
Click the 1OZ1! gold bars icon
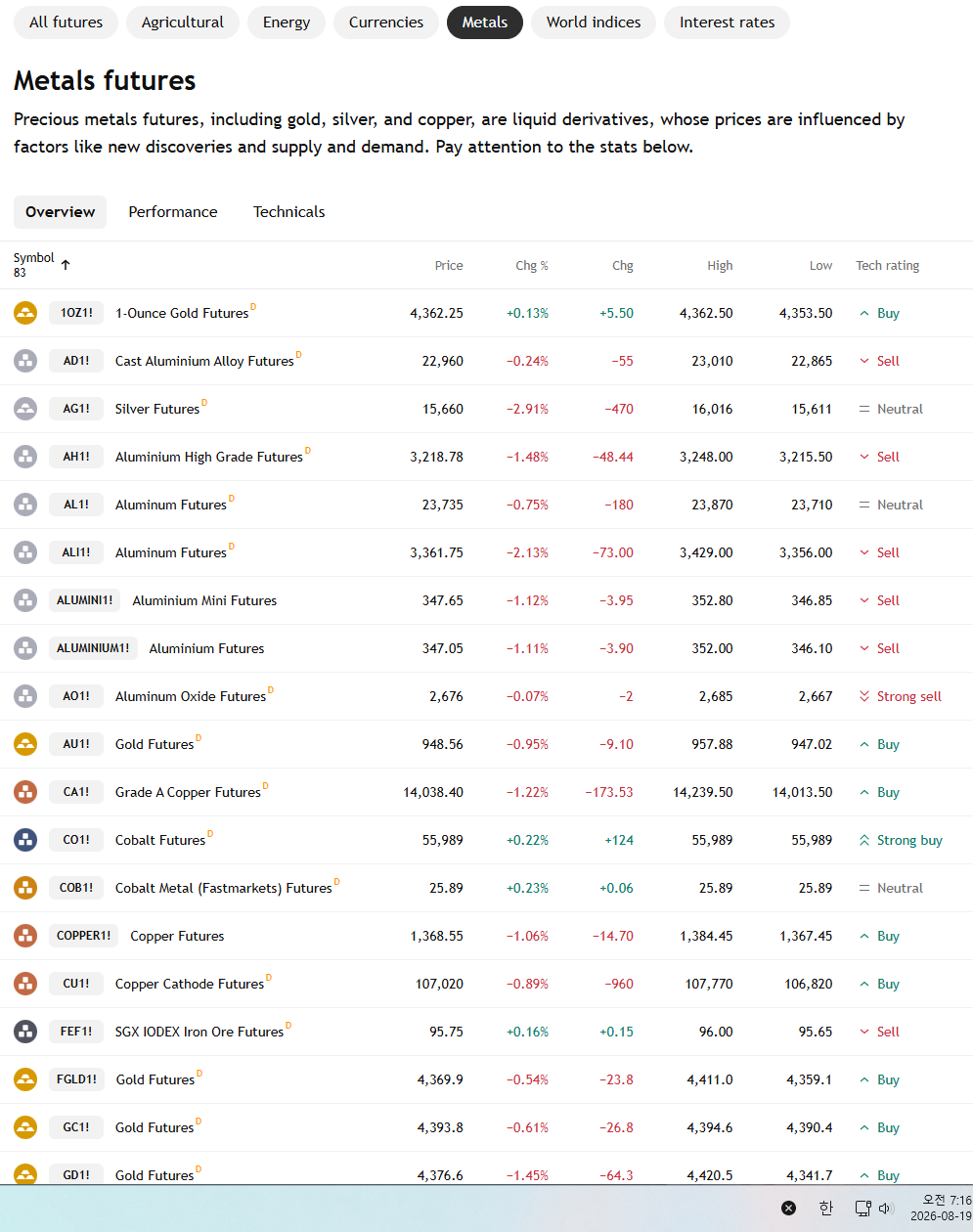pos(25,313)
